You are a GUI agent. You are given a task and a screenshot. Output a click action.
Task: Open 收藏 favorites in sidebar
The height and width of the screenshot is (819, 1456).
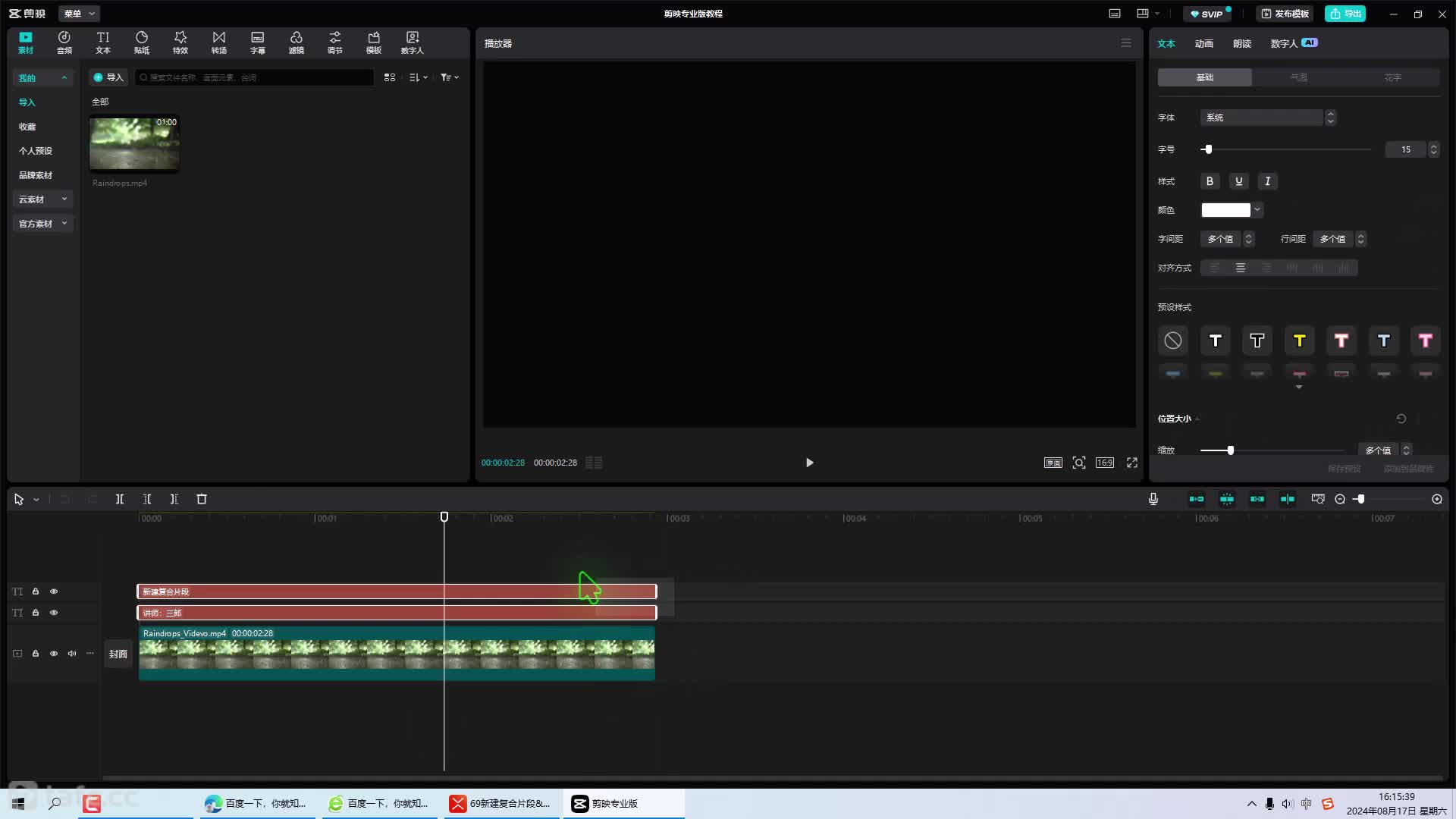coord(27,127)
